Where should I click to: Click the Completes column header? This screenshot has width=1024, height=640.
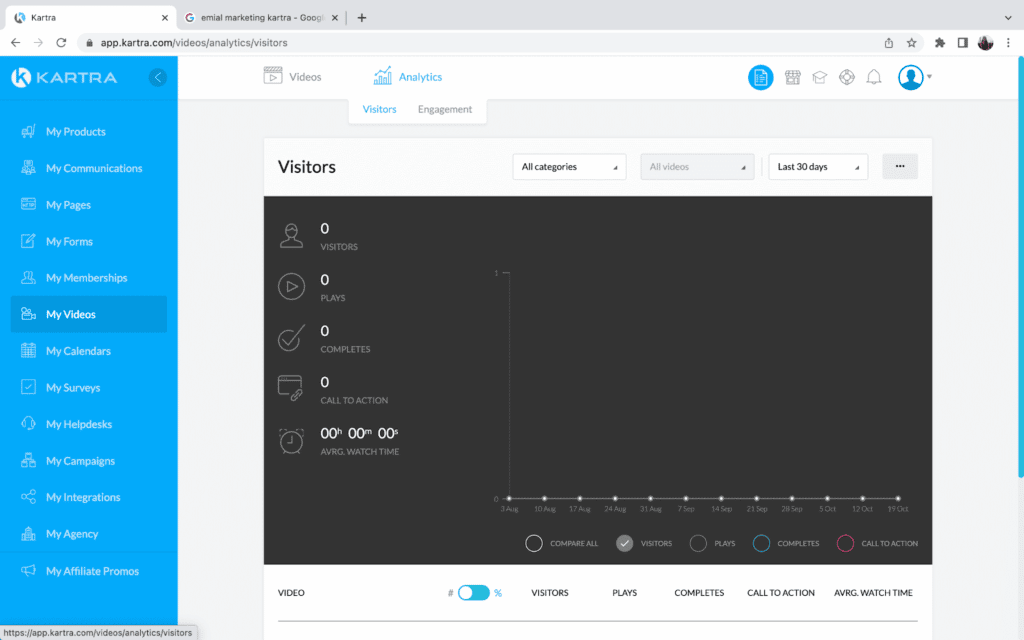pos(699,593)
